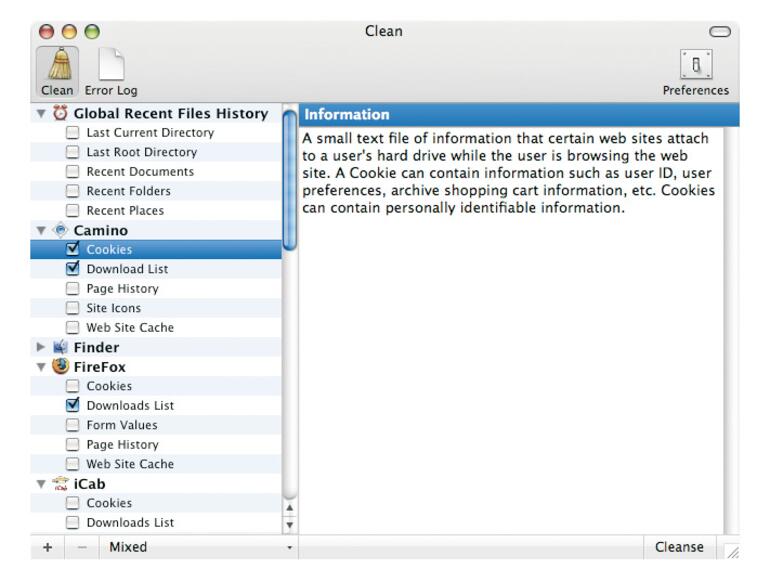Select 'Recent Documents' row label

tap(140, 171)
